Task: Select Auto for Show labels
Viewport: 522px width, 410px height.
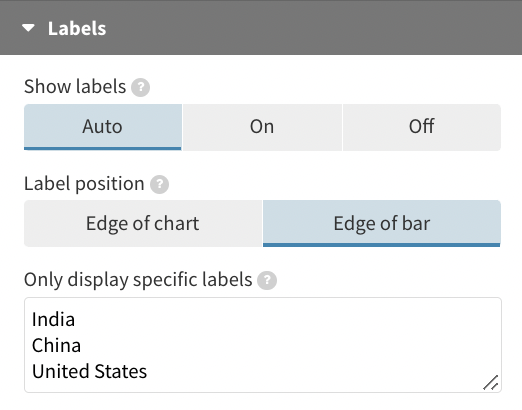Action: click(x=103, y=127)
